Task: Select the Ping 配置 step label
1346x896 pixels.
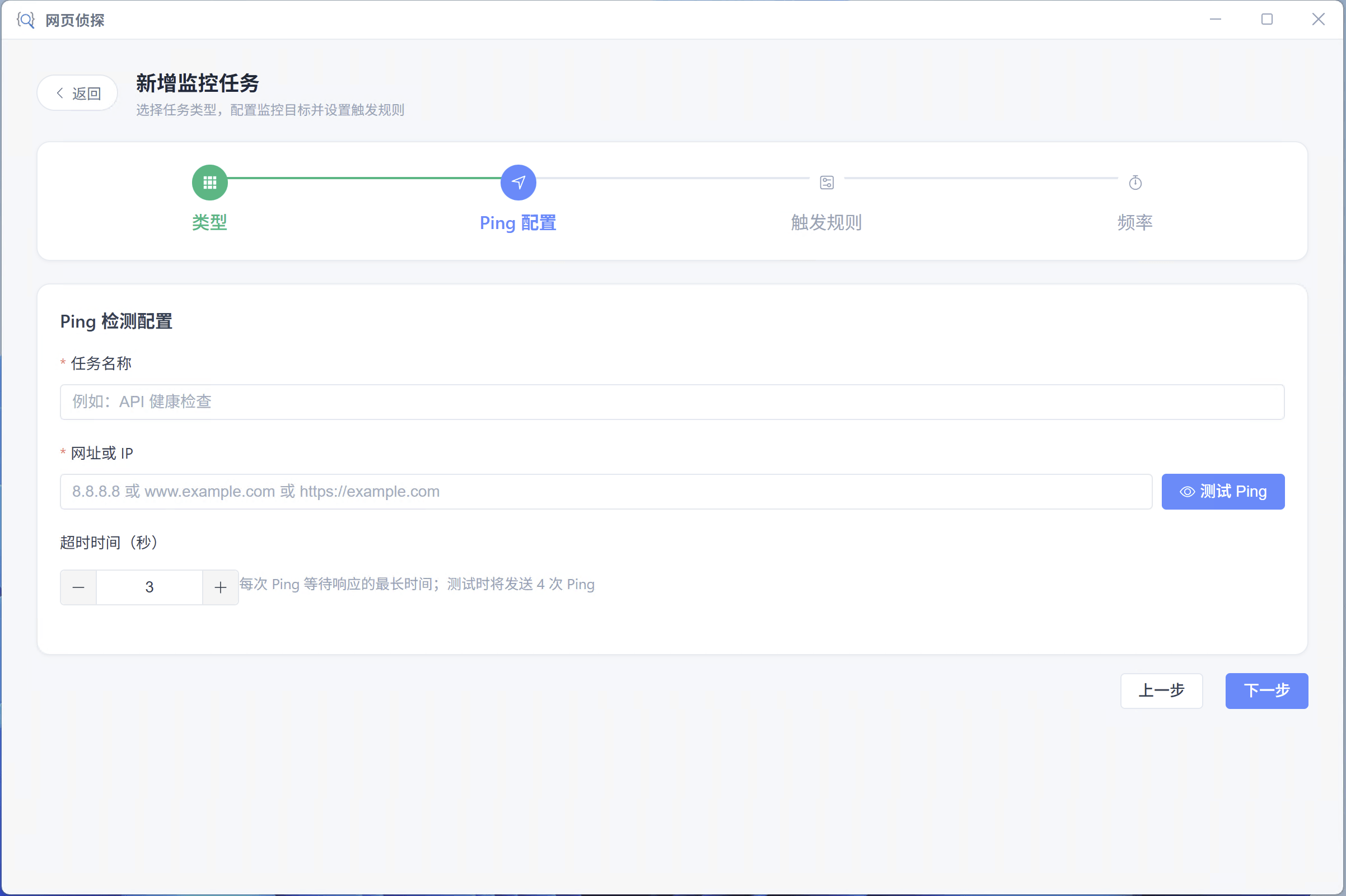Action: (518, 223)
